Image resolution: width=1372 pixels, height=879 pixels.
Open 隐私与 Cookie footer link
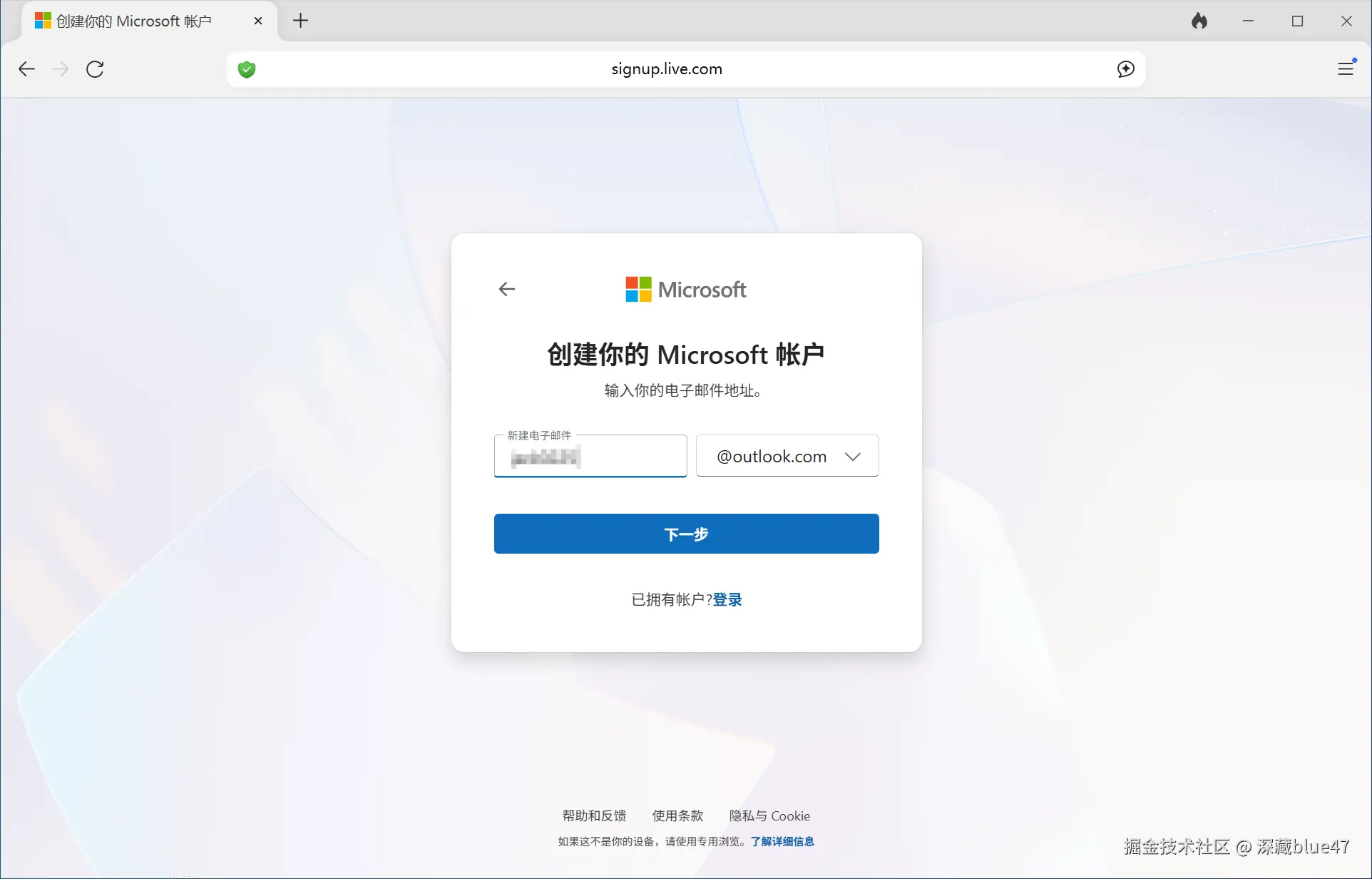[769, 816]
